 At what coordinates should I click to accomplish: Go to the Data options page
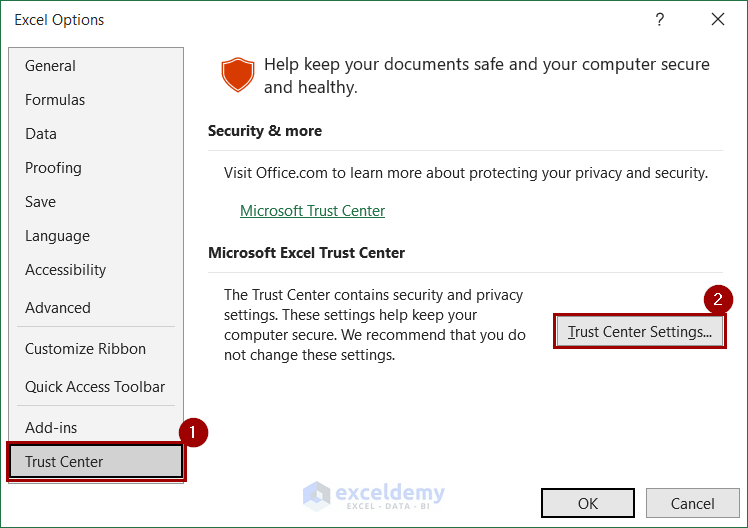pos(41,134)
